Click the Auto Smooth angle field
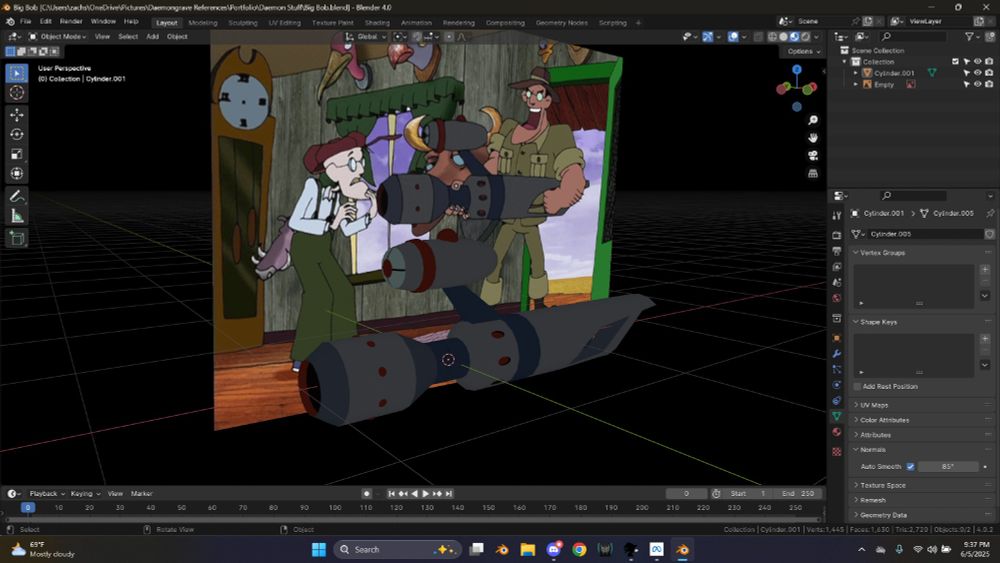 [946, 467]
